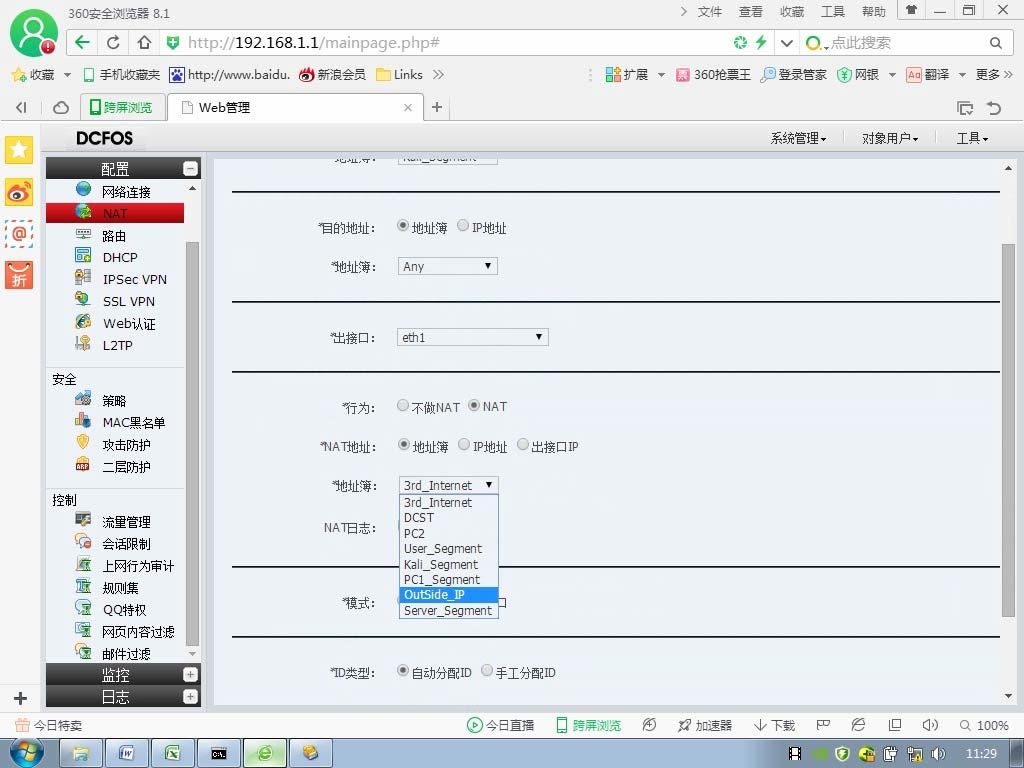Pick Kali_Segment from the address list
Image resolution: width=1024 pixels, height=768 pixels.
(x=449, y=564)
